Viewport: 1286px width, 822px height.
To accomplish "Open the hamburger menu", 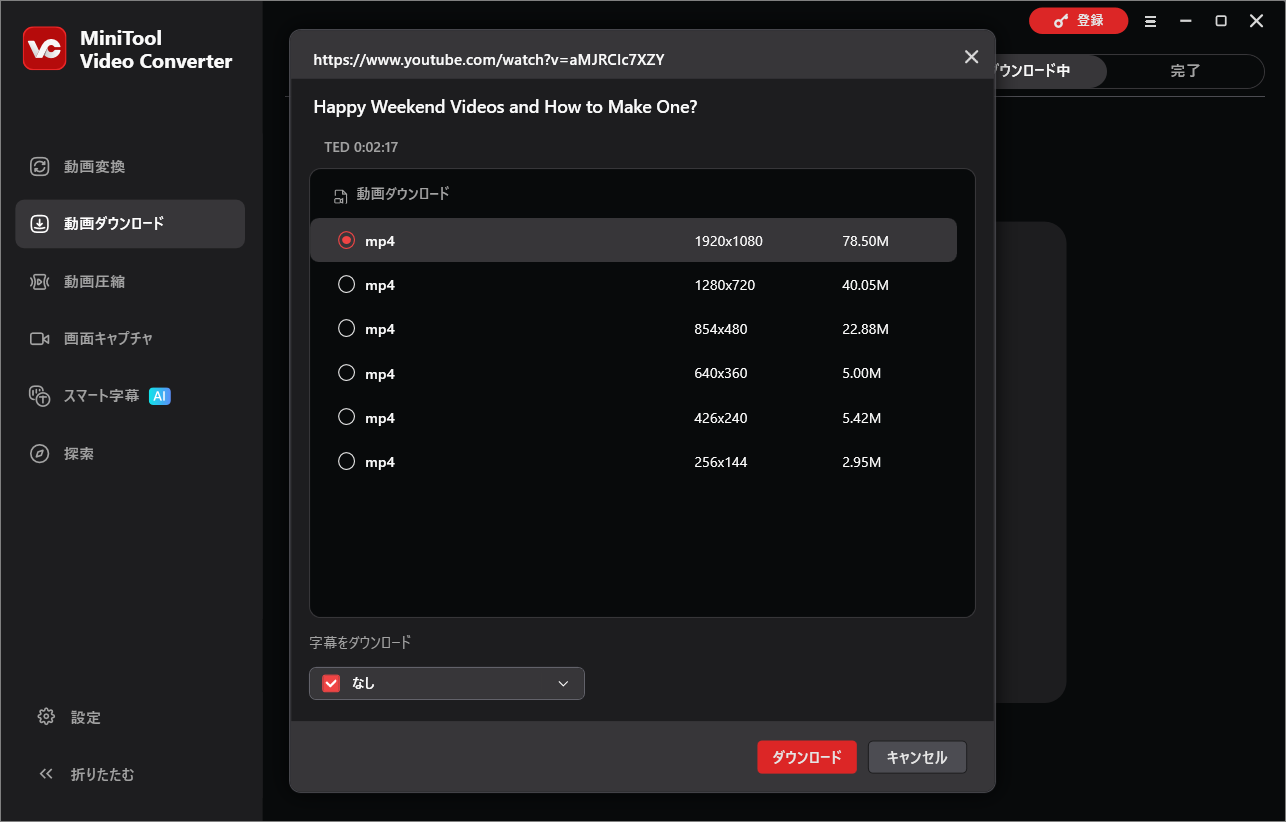I will 1150,21.
